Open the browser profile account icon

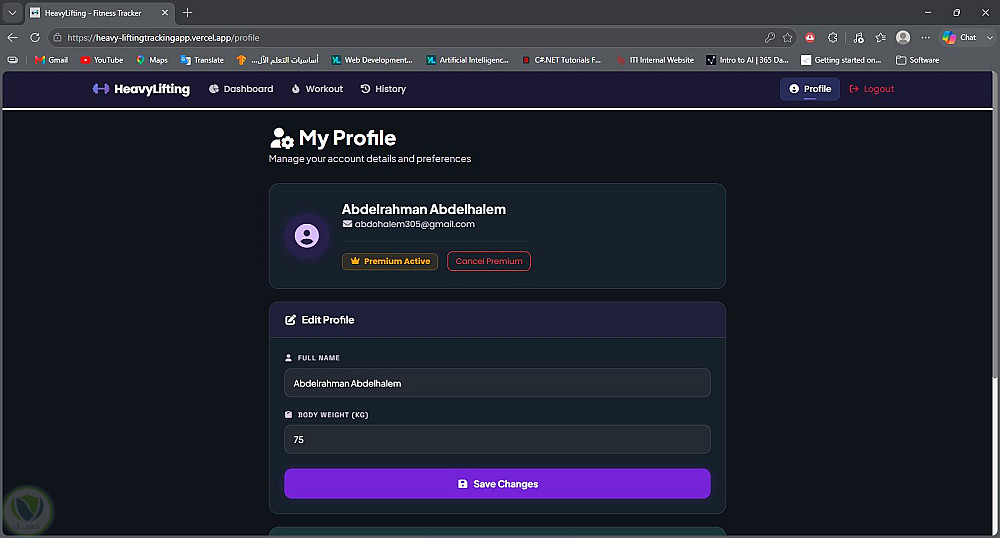(x=903, y=38)
